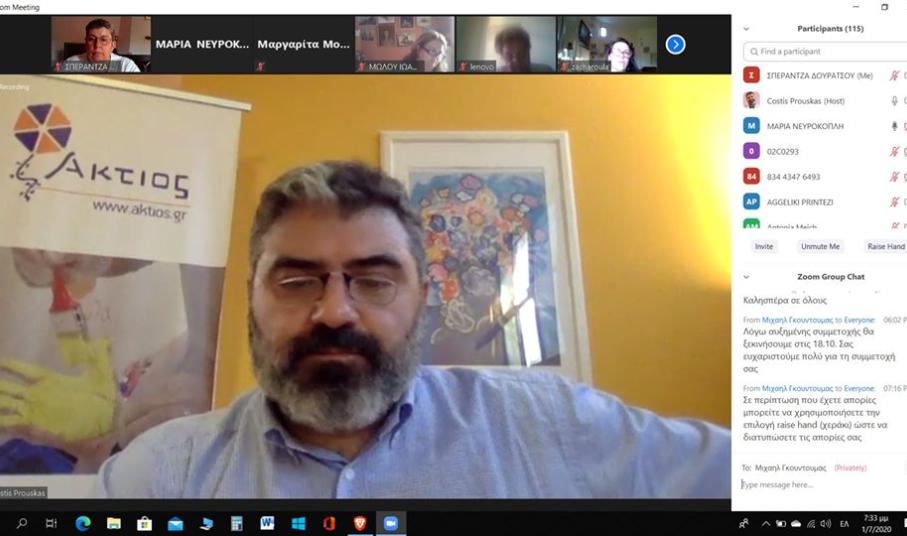Open Microsoft Edge from the taskbar

83,523
